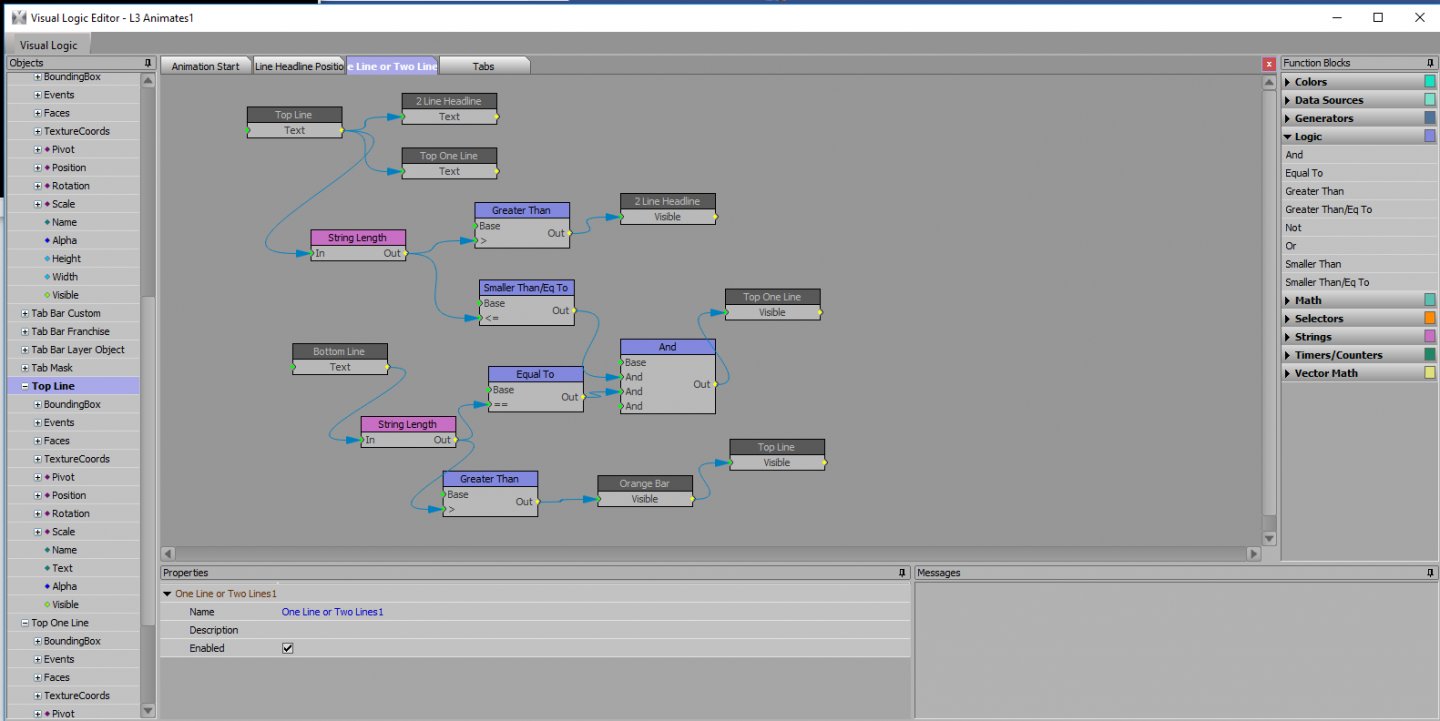Click the Out port of the And block
1440x721 pixels.
pos(717,384)
